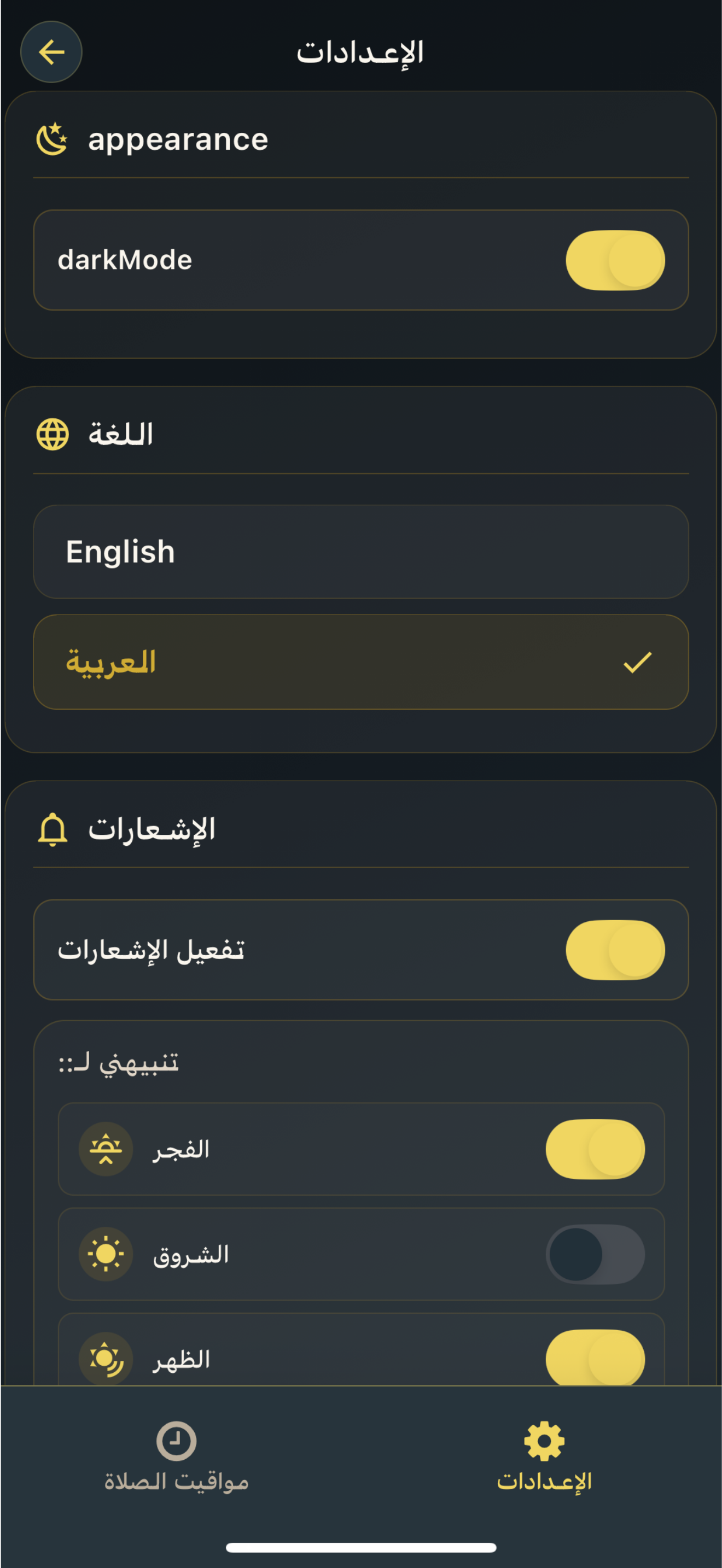Tap the back arrow button
The image size is (722, 1568).
(x=51, y=52)
